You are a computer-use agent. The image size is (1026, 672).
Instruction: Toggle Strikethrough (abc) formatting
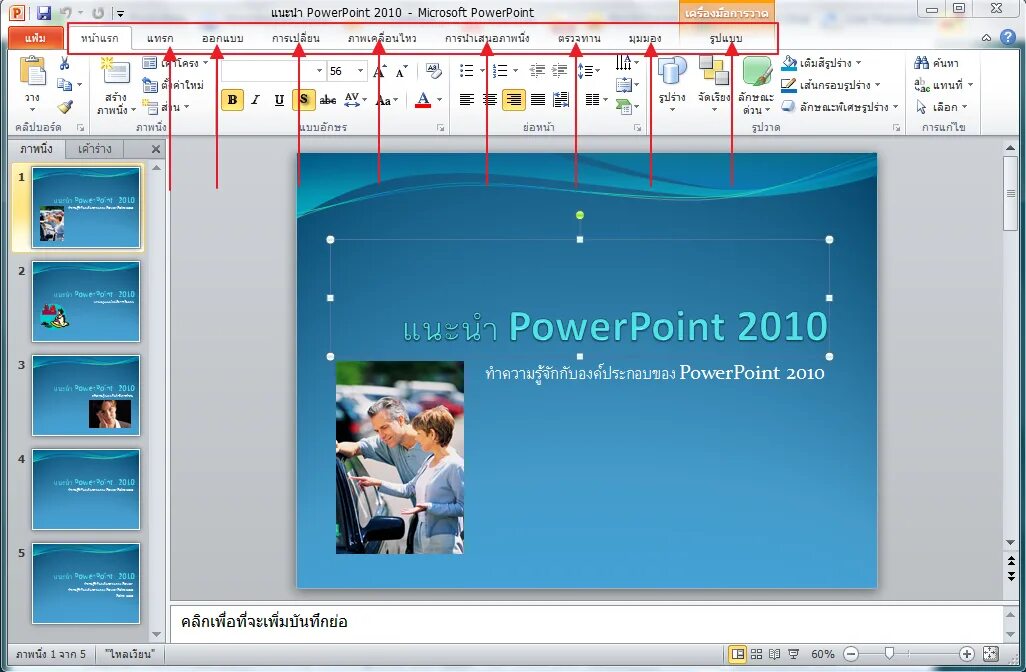328,99
